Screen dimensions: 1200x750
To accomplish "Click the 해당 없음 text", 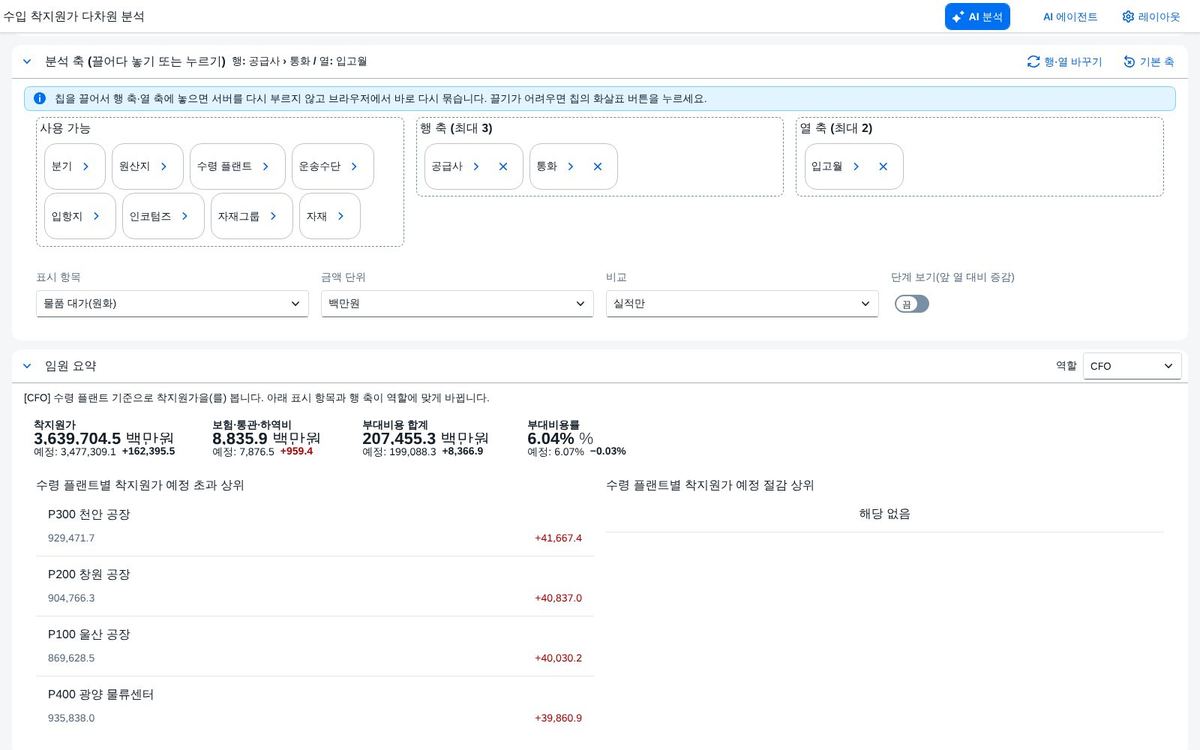I will pyautogui.click(x=885, y=514).
